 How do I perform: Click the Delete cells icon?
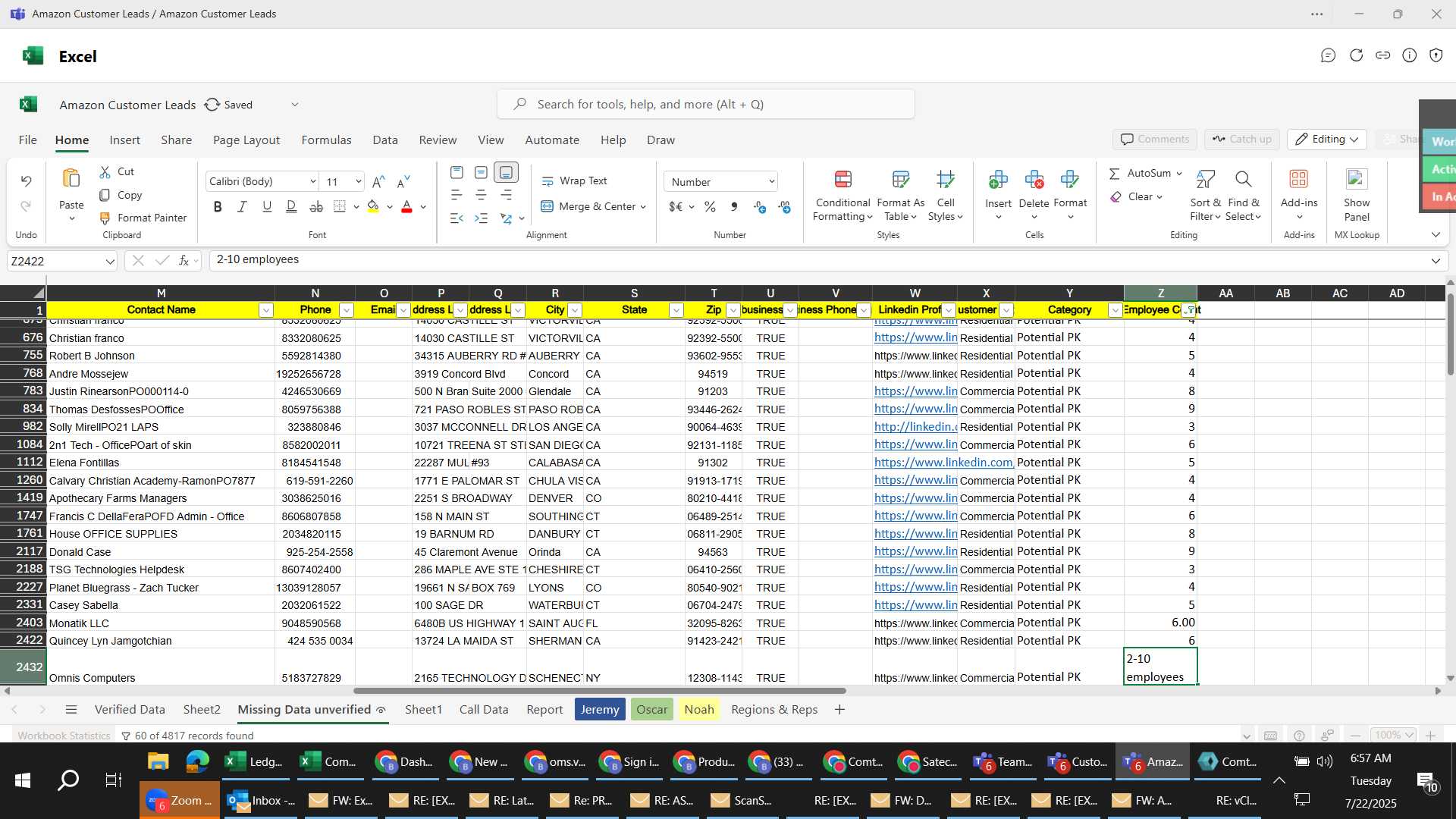(x=1034, y=180)
